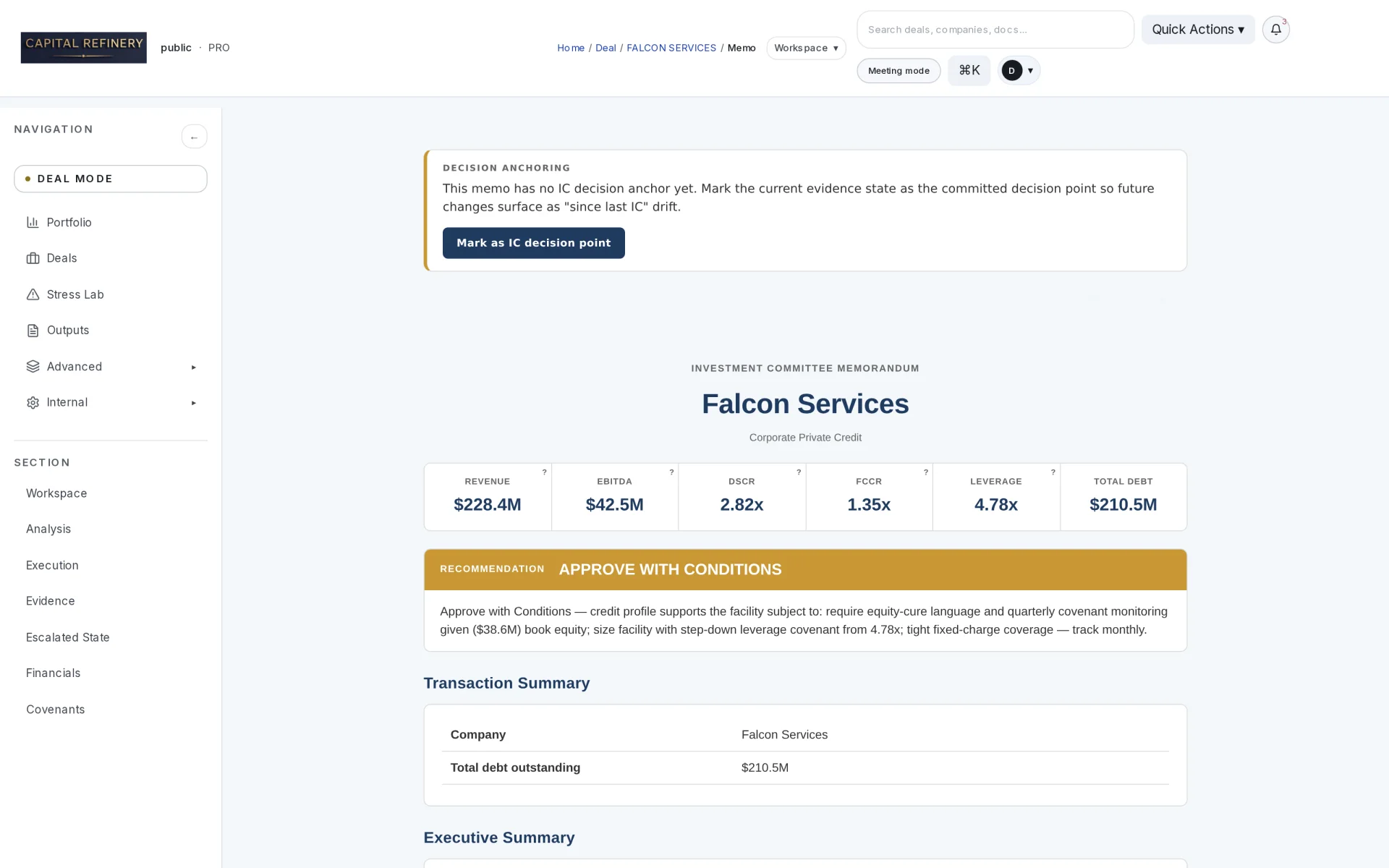Click the Stress Lab warning icon

pos(33,294)
